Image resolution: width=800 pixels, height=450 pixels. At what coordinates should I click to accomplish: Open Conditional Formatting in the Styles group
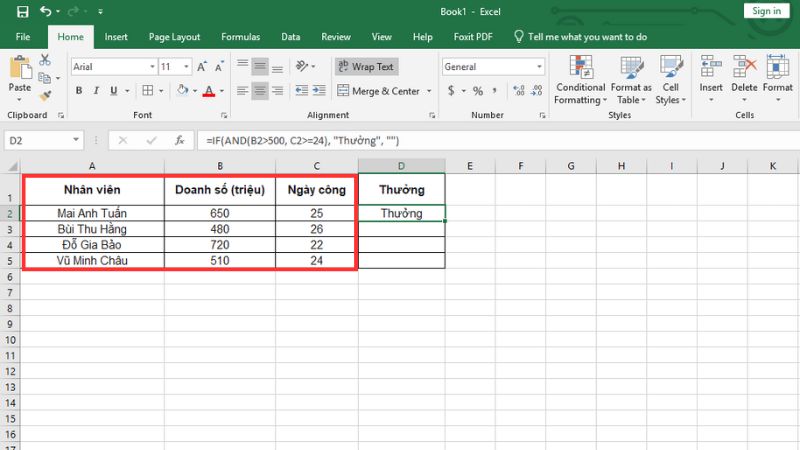580,80
